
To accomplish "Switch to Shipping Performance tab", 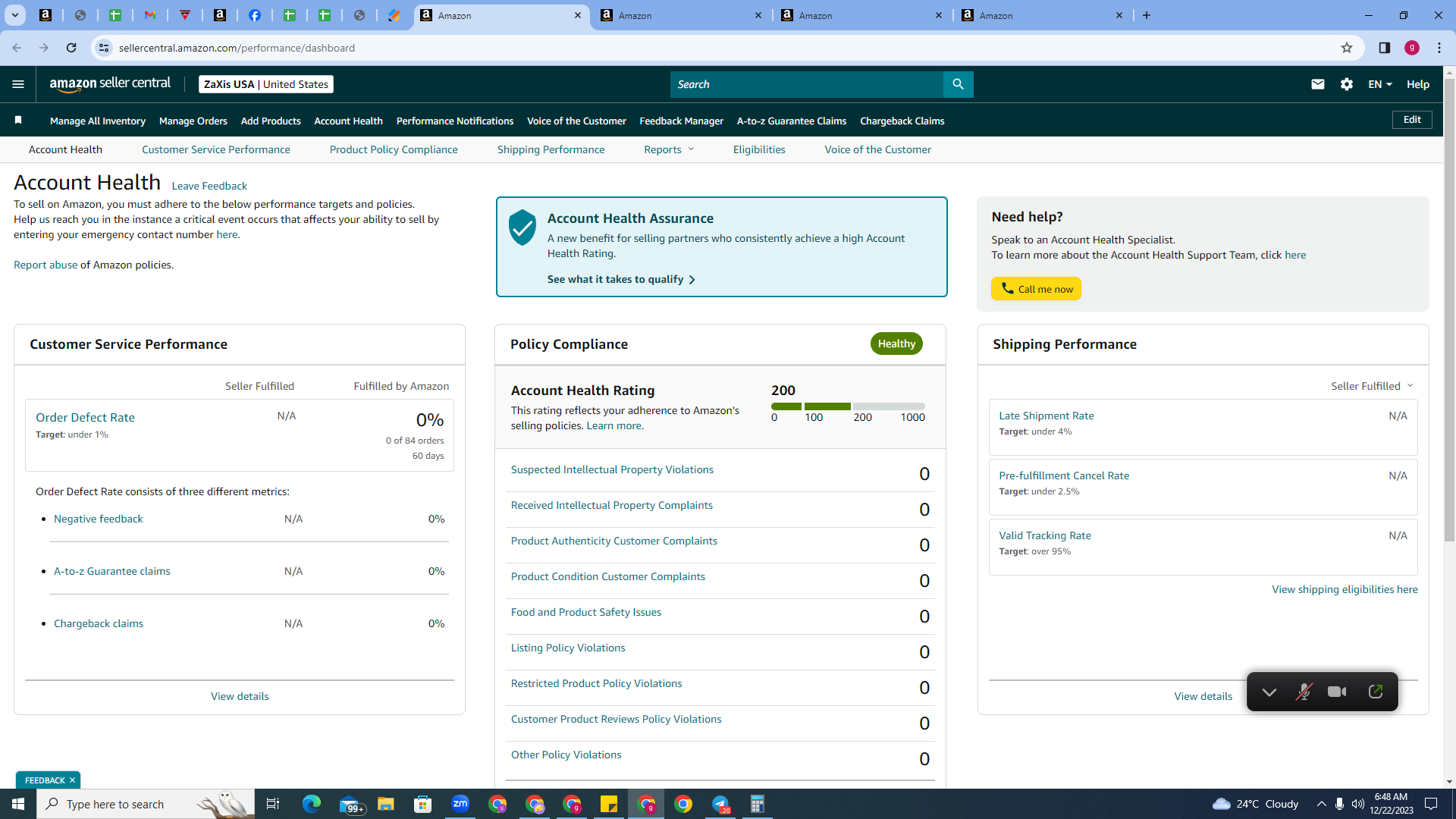I will click(551, 149).
